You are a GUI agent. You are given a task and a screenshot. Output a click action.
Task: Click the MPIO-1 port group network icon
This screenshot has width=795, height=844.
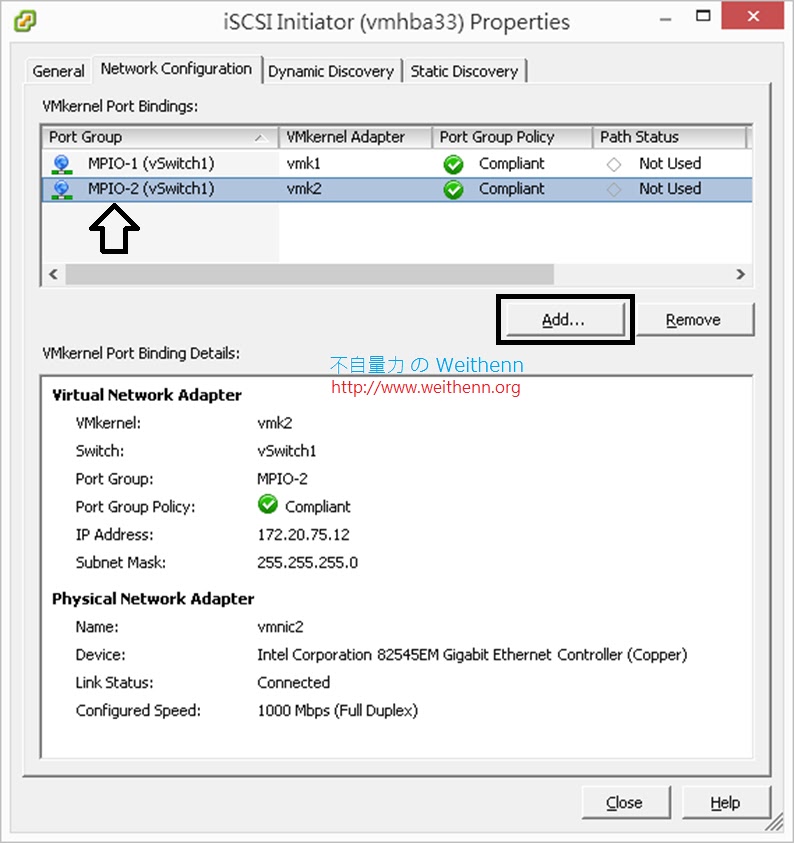tap(62, 164)
